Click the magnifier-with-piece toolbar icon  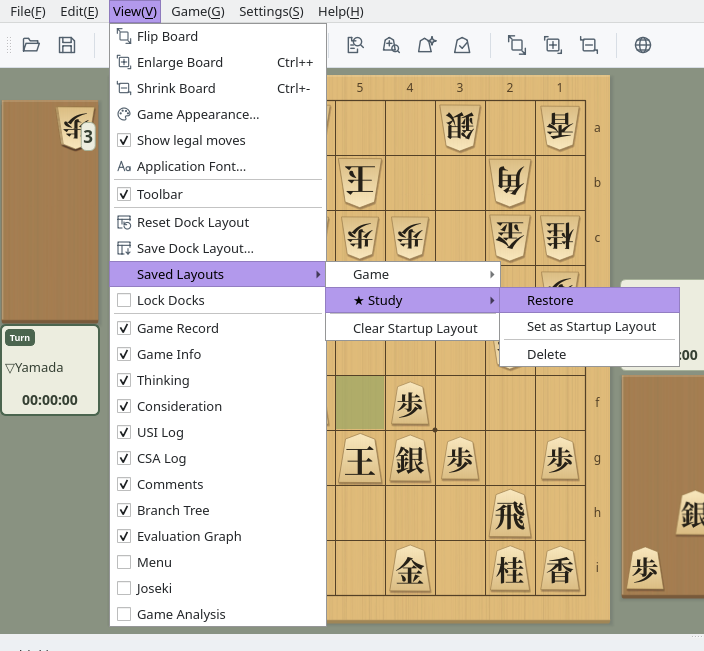(x=391, y=45)
